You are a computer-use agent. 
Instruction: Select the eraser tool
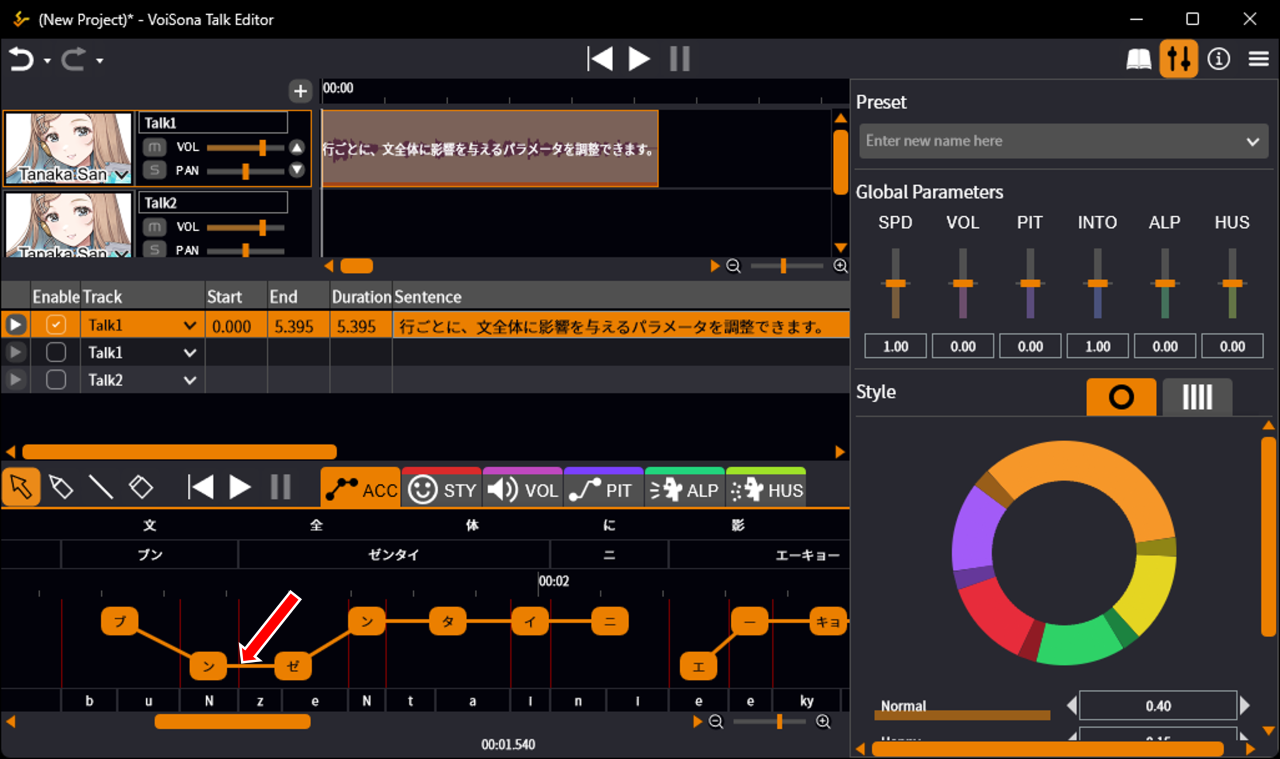click(141, 487)
